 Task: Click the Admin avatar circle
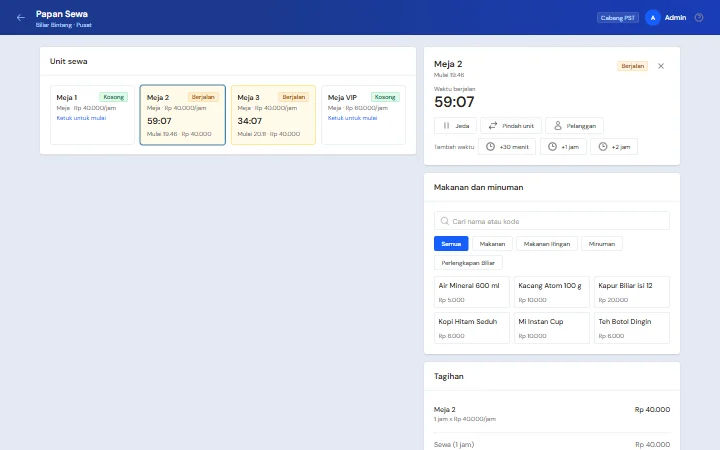coord(652,17)
